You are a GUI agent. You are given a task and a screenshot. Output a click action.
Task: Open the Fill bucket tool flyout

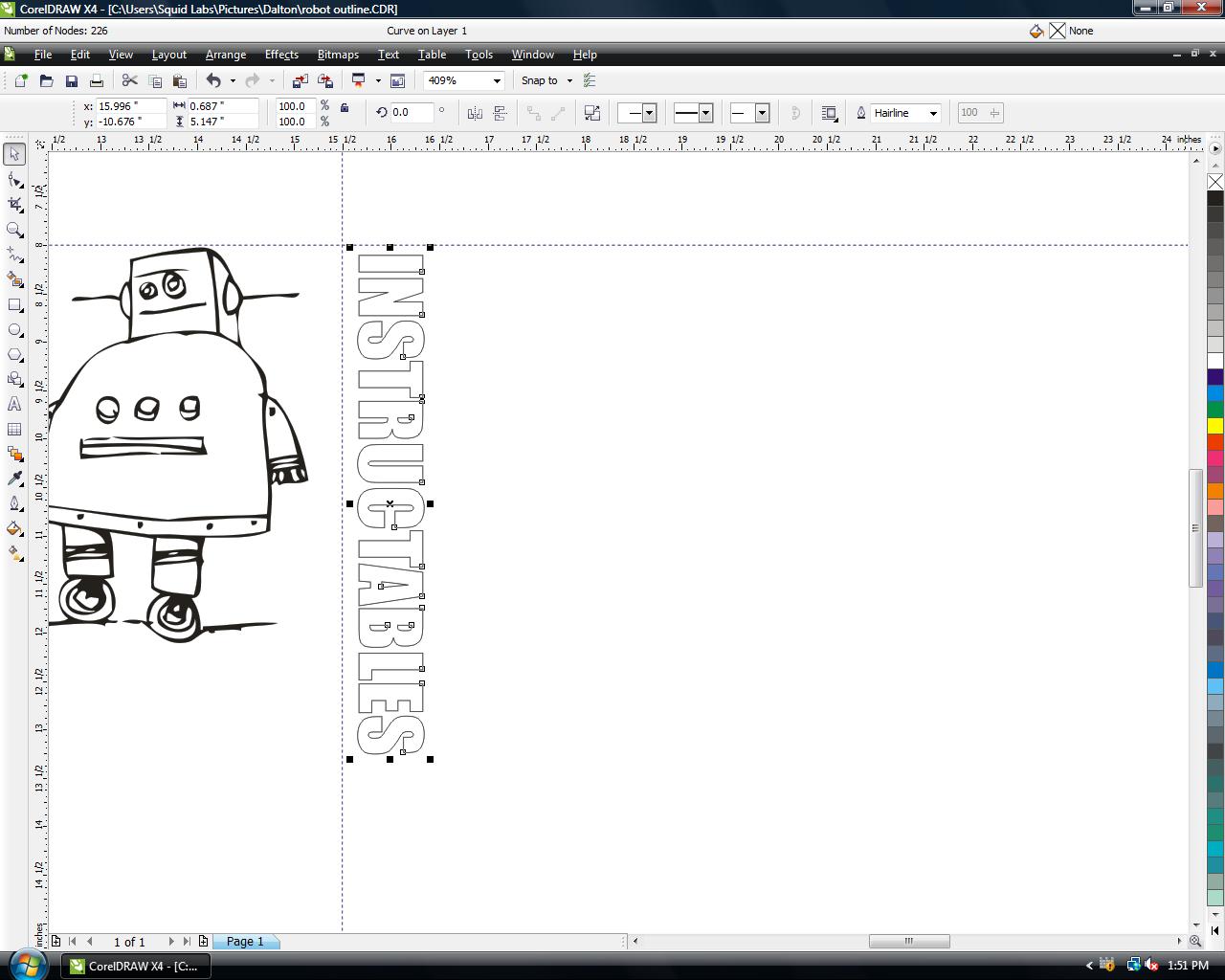(14, 528)
